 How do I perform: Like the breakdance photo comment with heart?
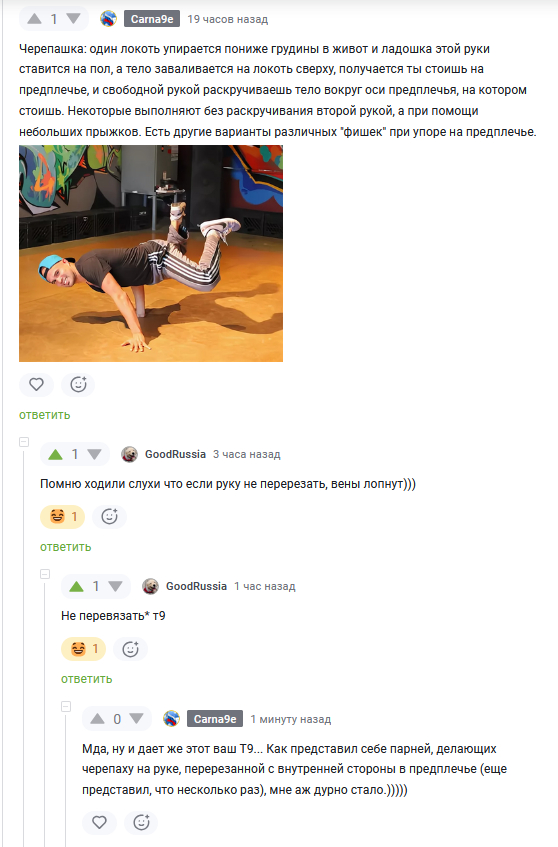click(36, 384)
